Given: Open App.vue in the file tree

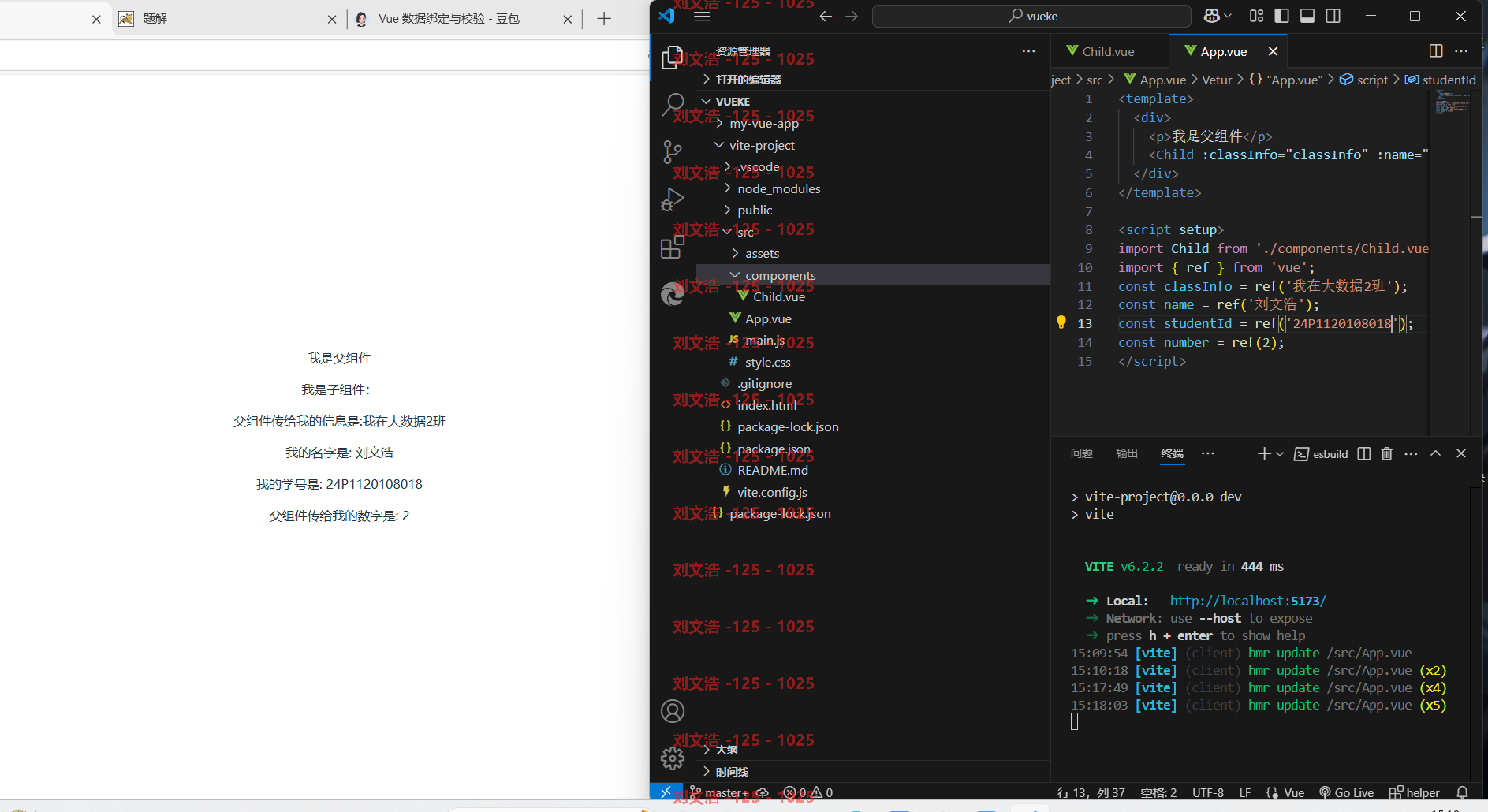Looking at the screenshot, I should (872, 318).
